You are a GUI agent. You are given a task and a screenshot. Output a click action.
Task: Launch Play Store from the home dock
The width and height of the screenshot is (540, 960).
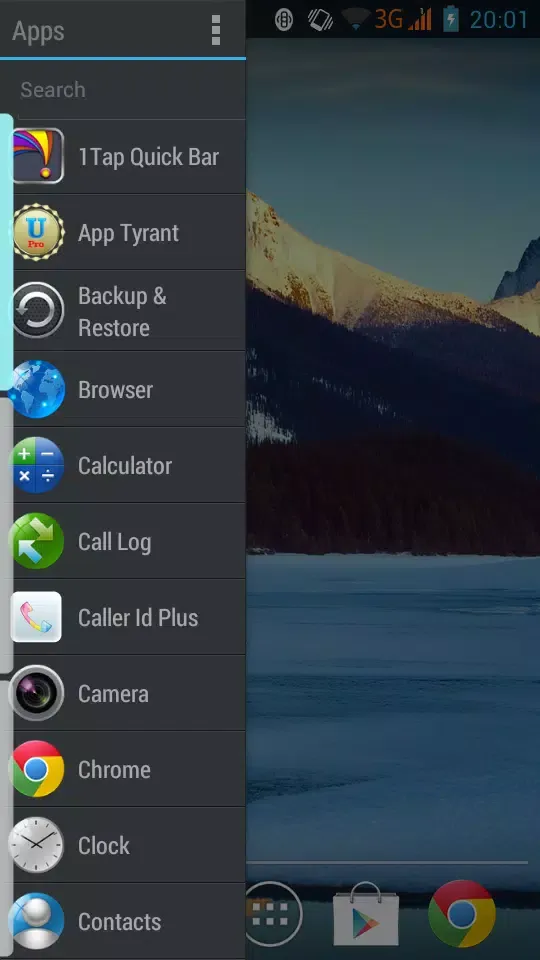pos(366,913)
